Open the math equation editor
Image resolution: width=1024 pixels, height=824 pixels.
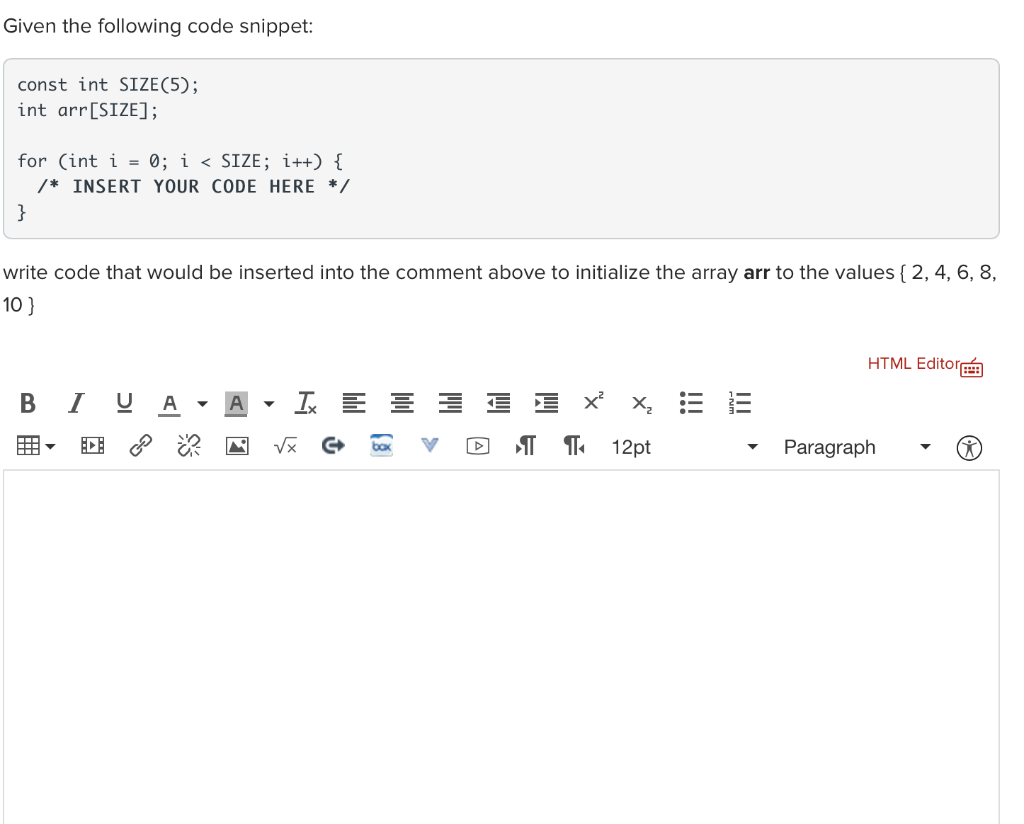(284, 446)
